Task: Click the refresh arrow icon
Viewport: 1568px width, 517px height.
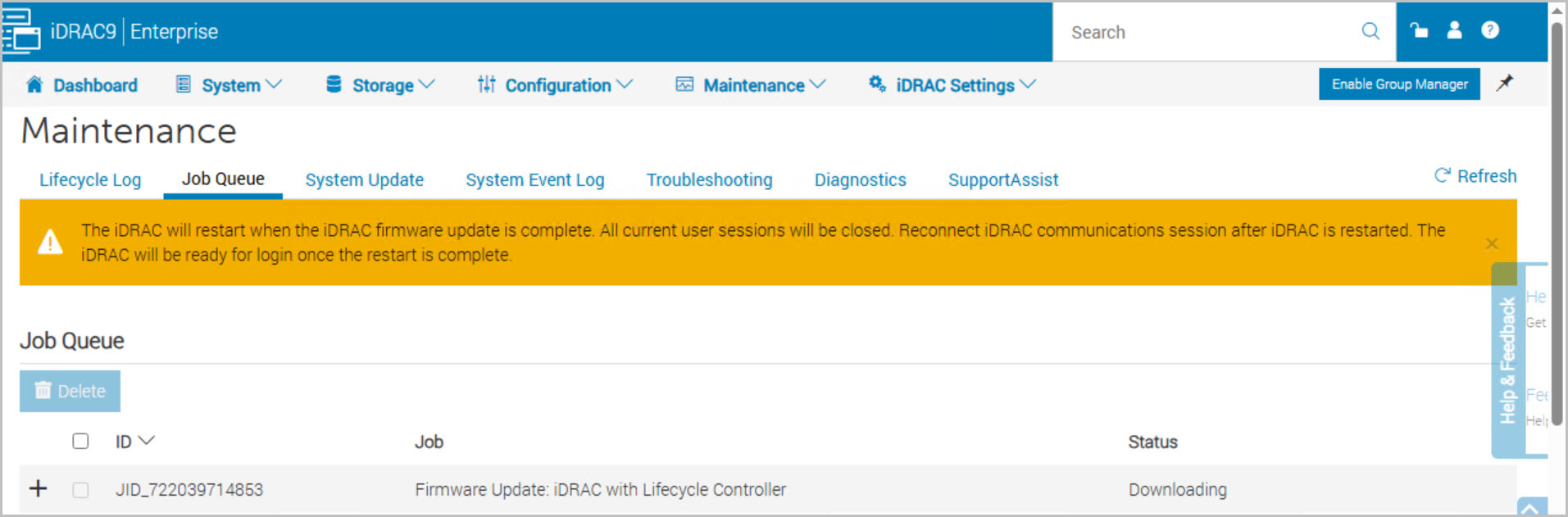Action: click(x=1442, y=176)
